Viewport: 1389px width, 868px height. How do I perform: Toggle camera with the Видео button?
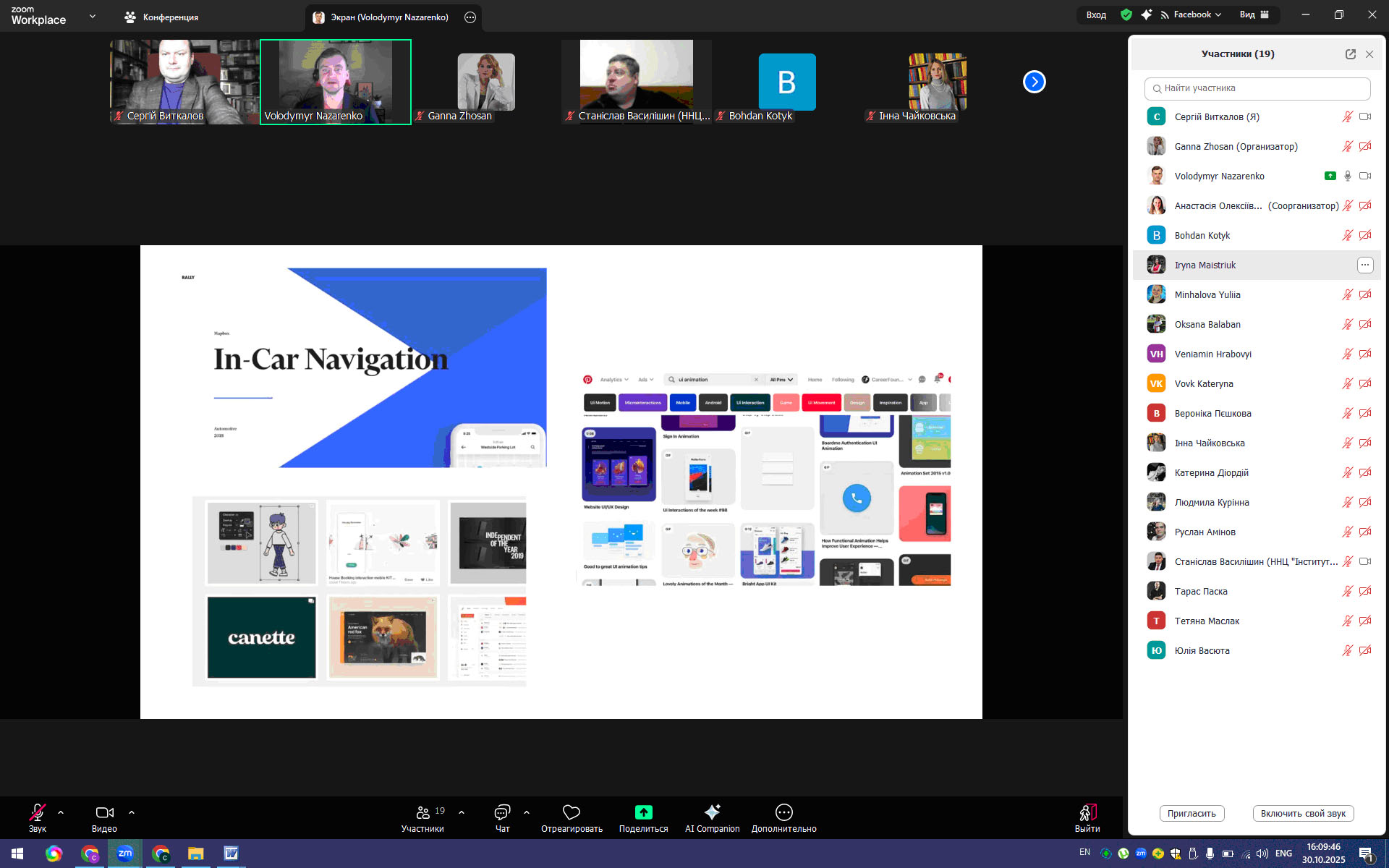pyautogui.click(x=104, y=812)
